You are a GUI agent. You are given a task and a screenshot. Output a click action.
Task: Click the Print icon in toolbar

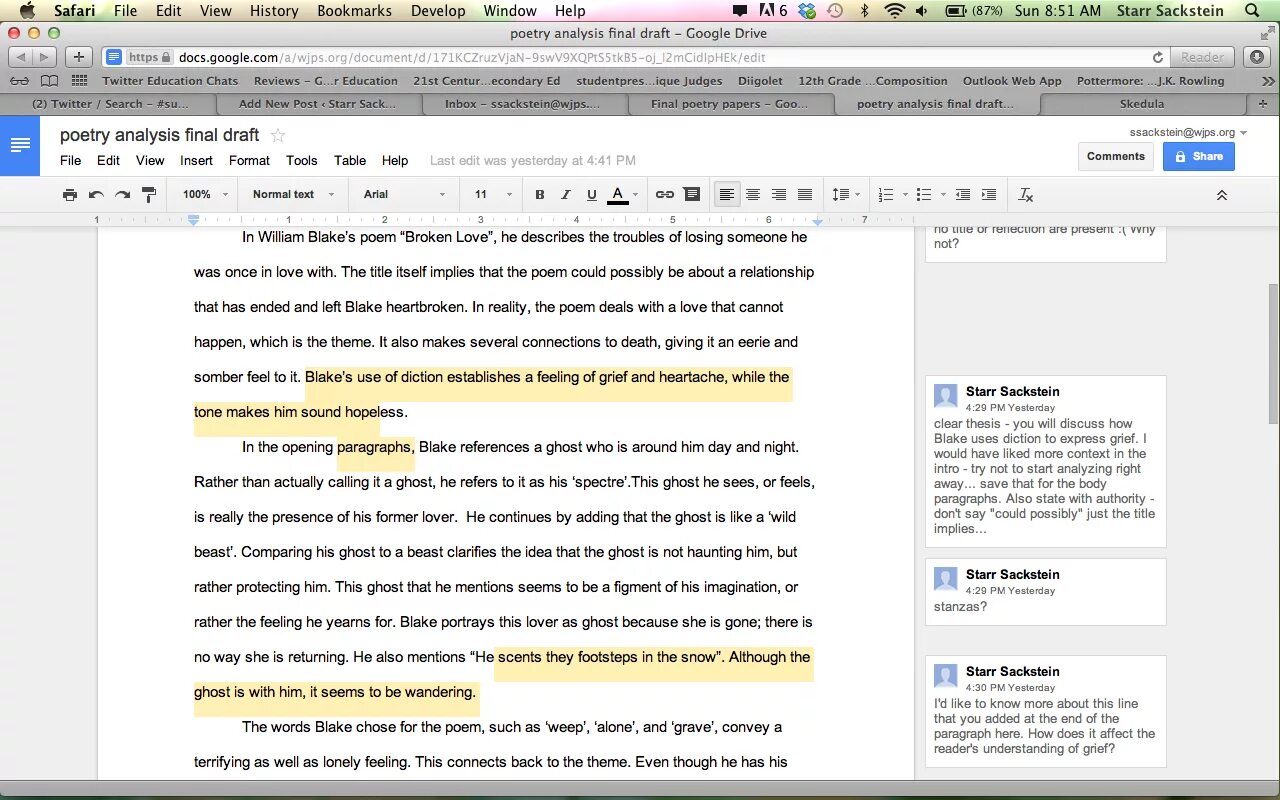tap(69, 195)
